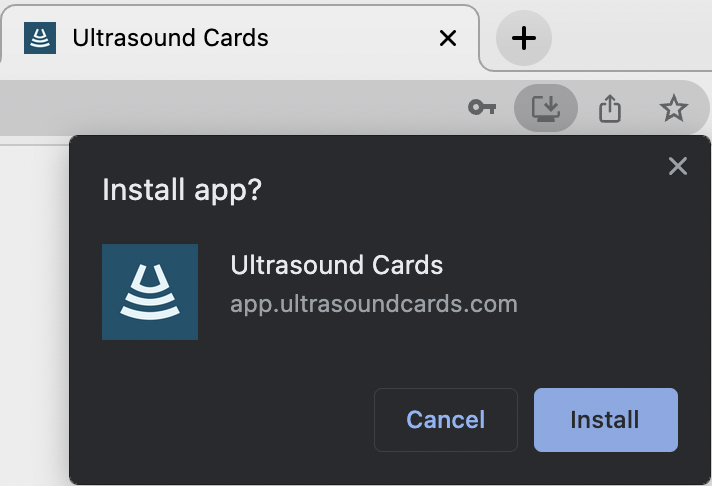Click the install app icon in address bar
The height and width of the screenshot is (486, 712).
tap(546, 108)
